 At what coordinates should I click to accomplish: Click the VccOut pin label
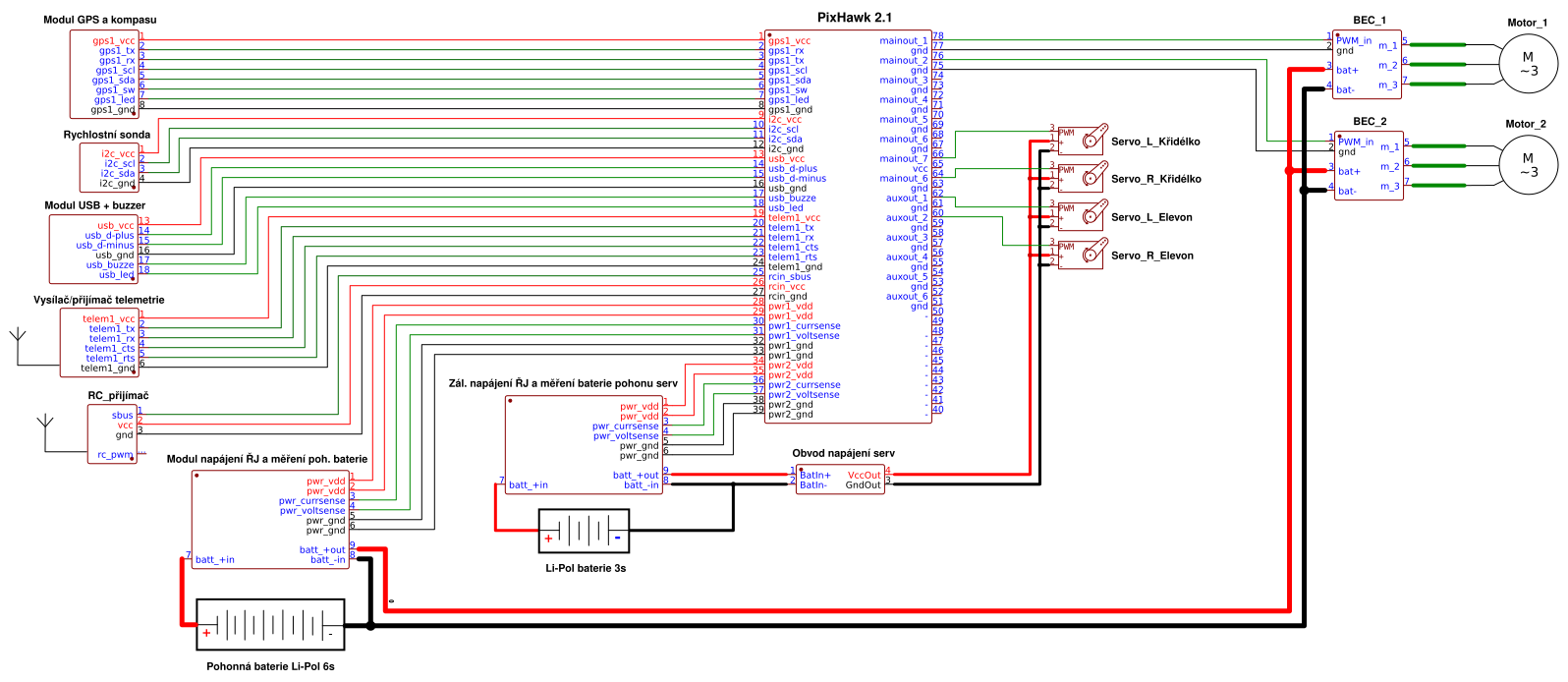click(x=865, y=476)
